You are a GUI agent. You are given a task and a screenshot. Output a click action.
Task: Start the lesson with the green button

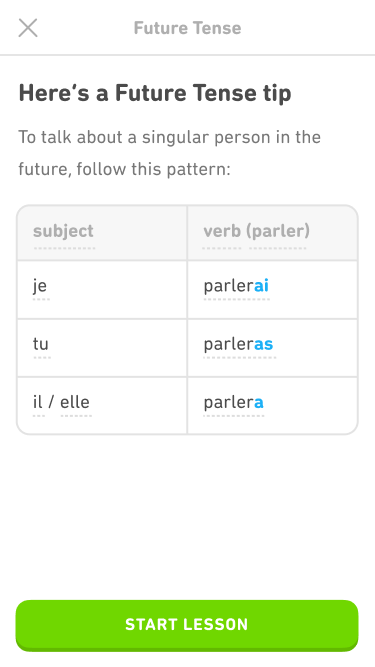point(187,625)
